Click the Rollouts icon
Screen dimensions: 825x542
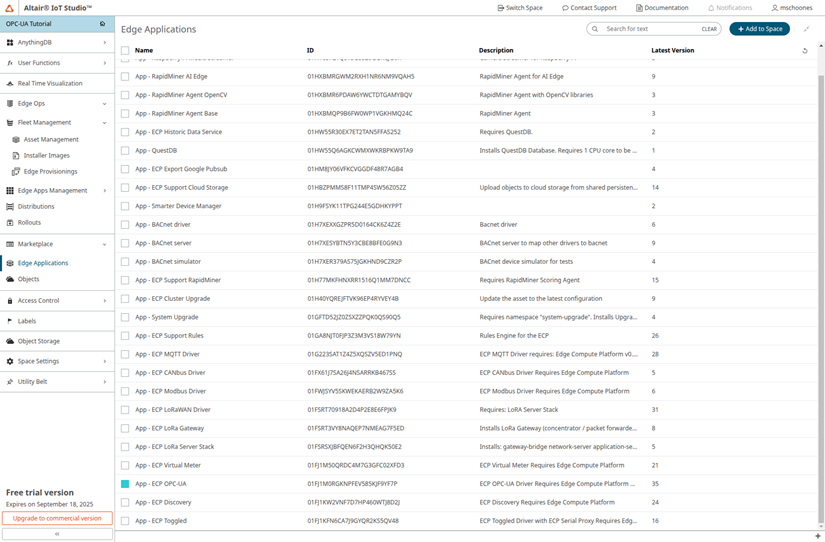[9, 223]
